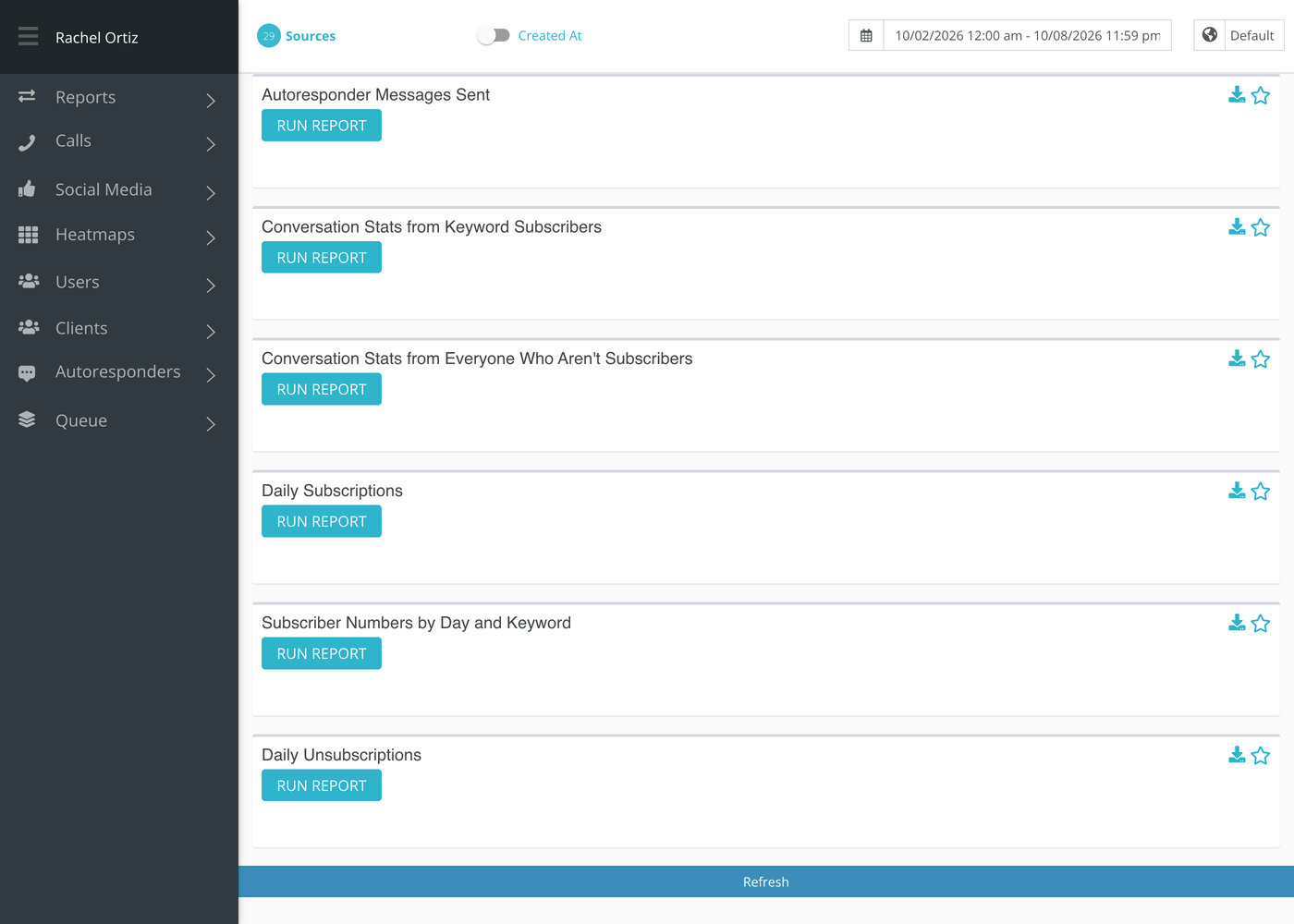The image size is (1294, 924).
Task: Run the Daily Subscriptions report
Action: [322, 521]
